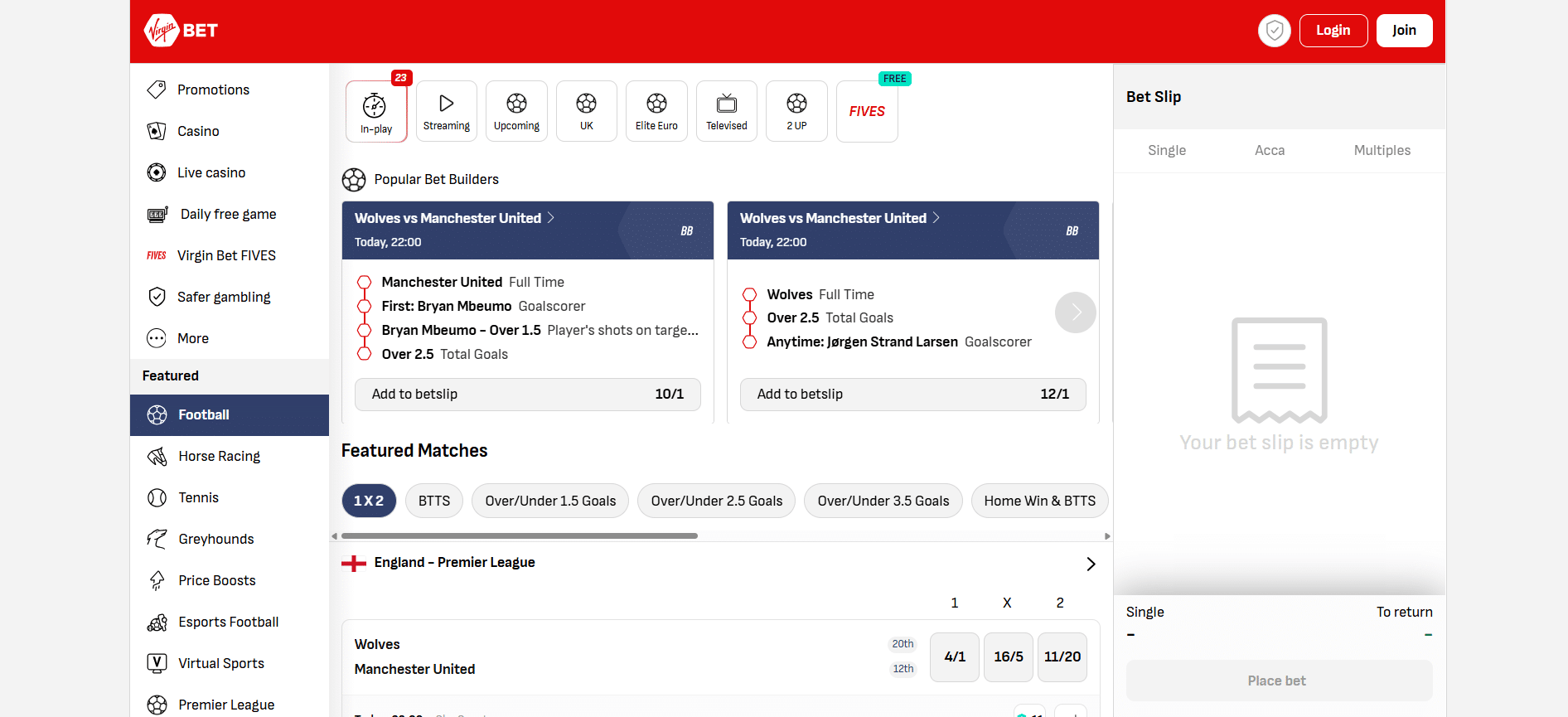1568x717 pixels.
Task: Open Virgin Bet FIVES in the sidebar
Action: tap(230, 255)
